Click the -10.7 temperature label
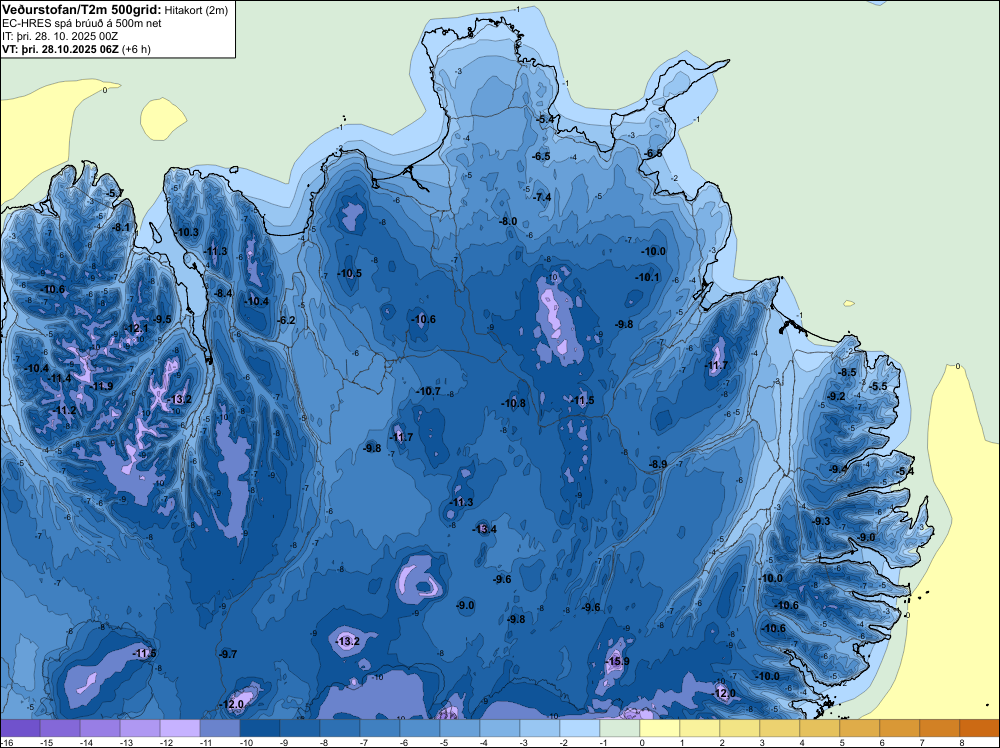Screen dimensions: 1000x748 pyautogui.click(x=428, y=391)
